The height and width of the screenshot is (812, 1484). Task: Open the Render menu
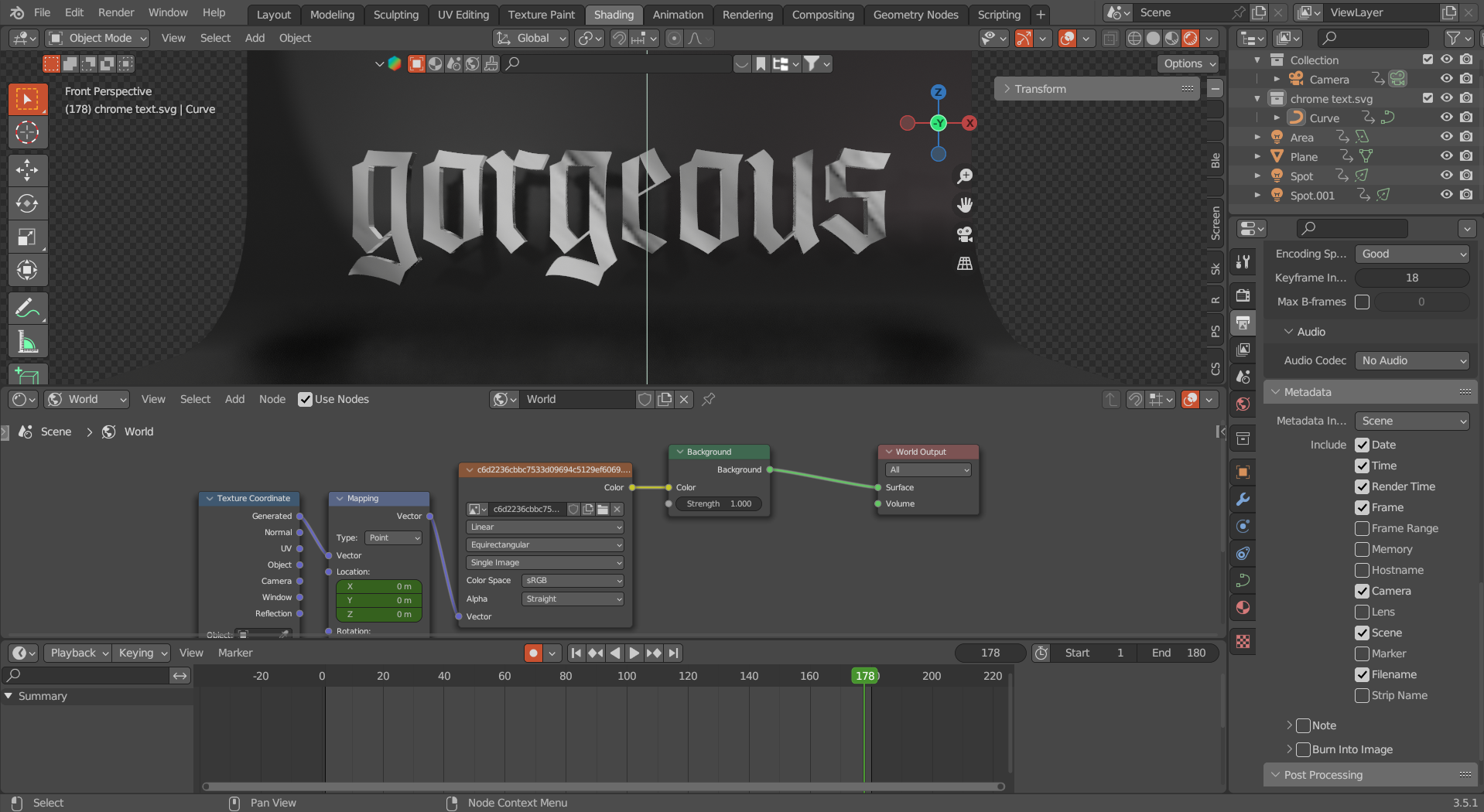pos(116,12)
